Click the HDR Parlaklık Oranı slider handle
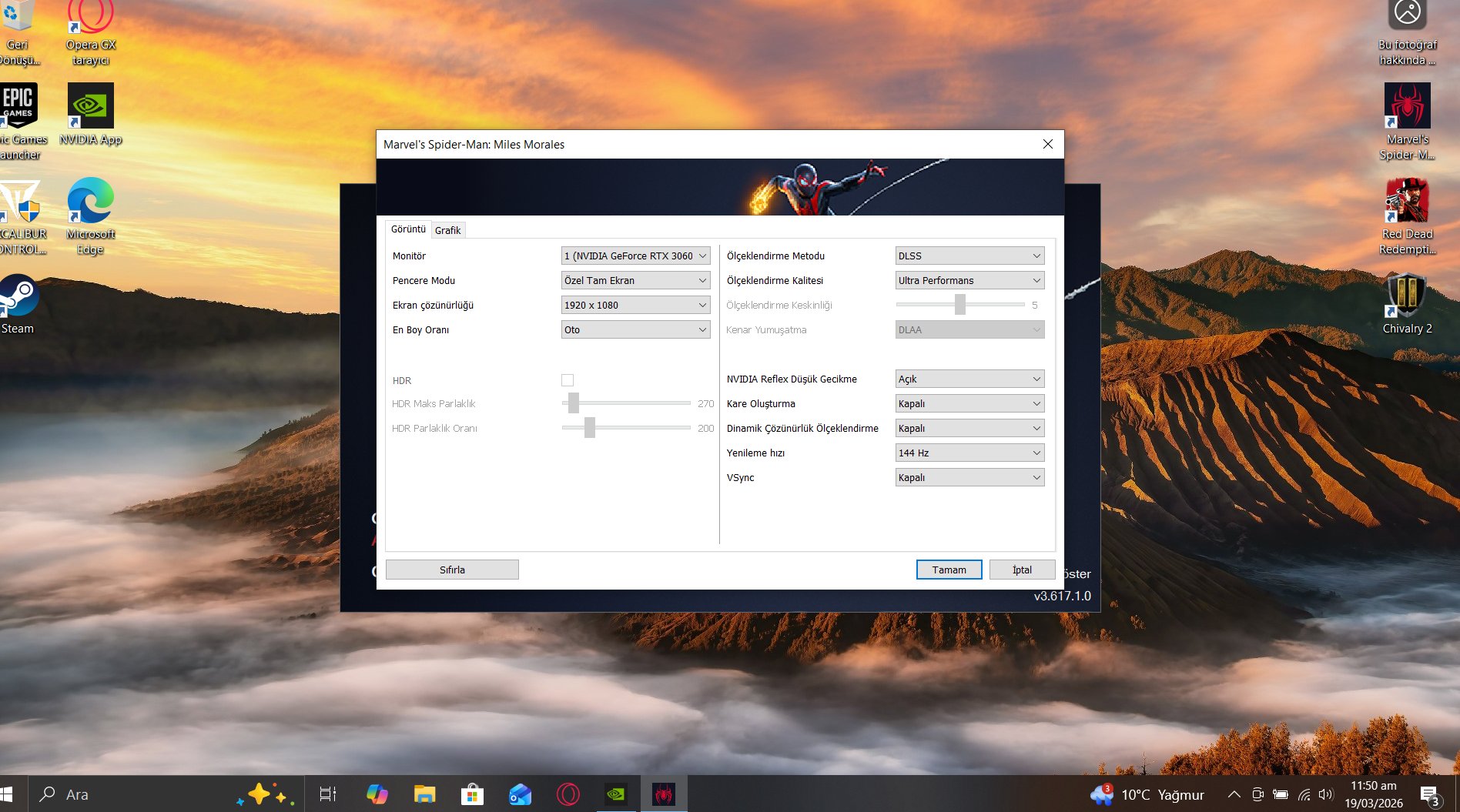 [x=589, y=427]
